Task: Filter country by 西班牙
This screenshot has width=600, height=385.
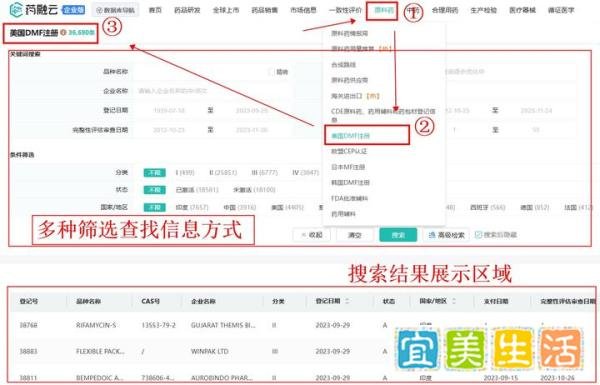Action: click(x=488, y=207)
